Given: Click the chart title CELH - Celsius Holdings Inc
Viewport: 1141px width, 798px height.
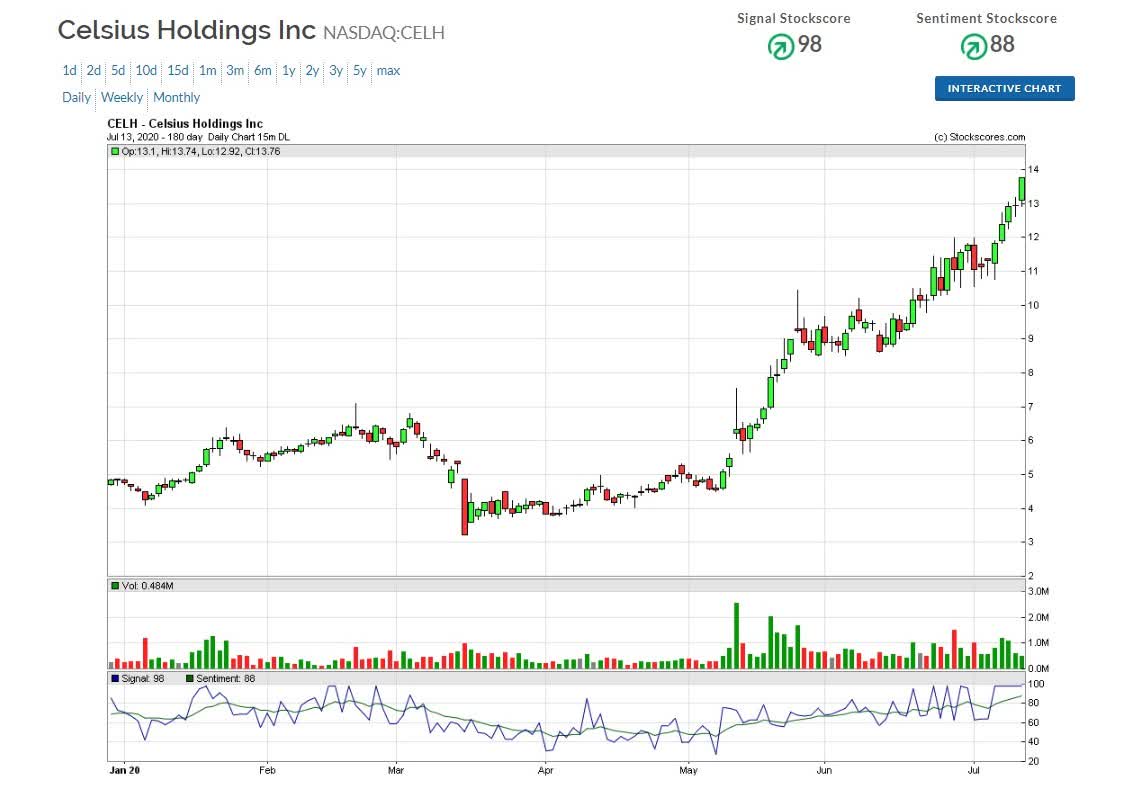Looking at the screenshot, I should click(185, 124).
